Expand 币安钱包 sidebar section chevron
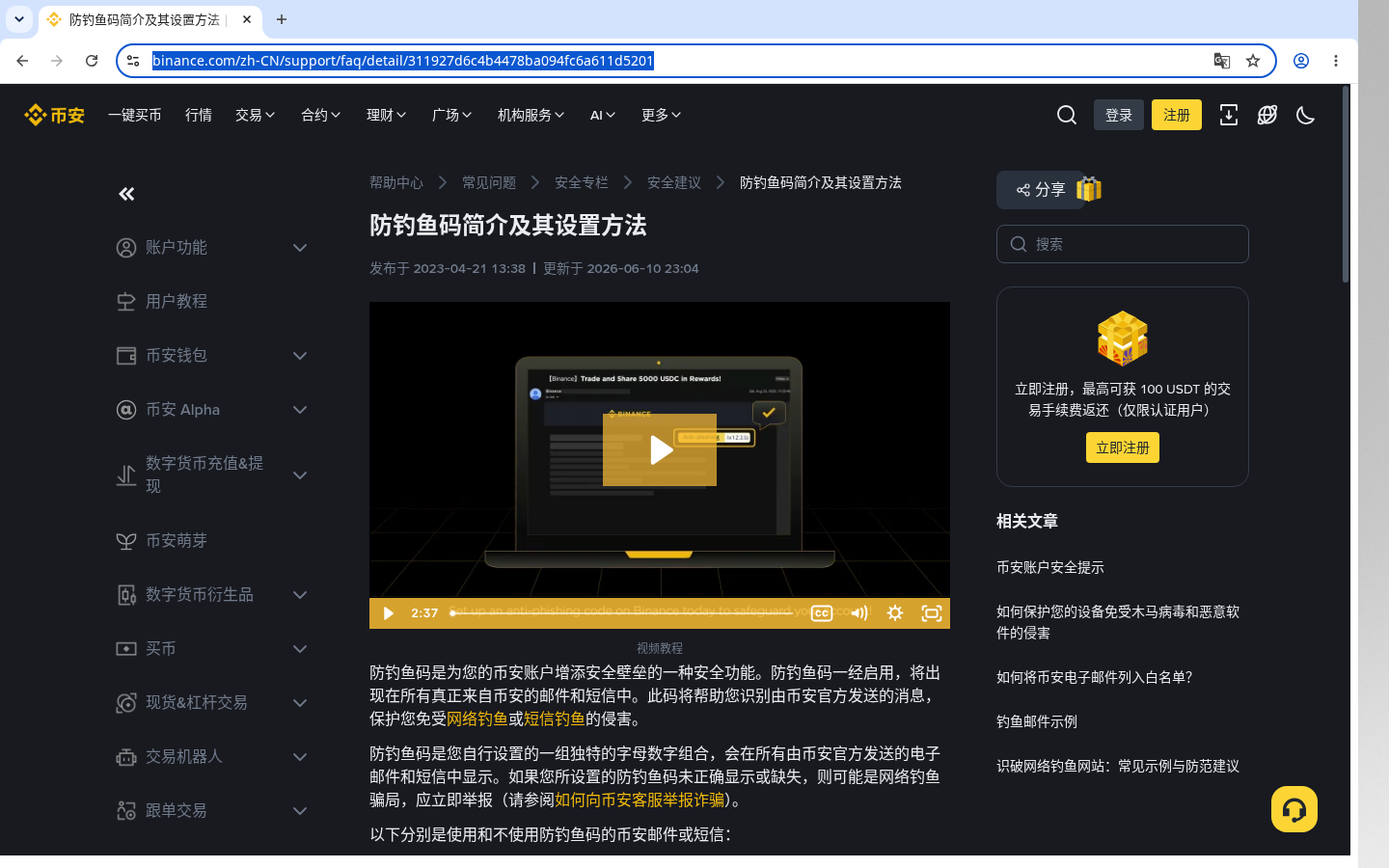Image resolution: width=1389 pixels, height=868 pixels. pyautogui.click(x=300, y=356)
